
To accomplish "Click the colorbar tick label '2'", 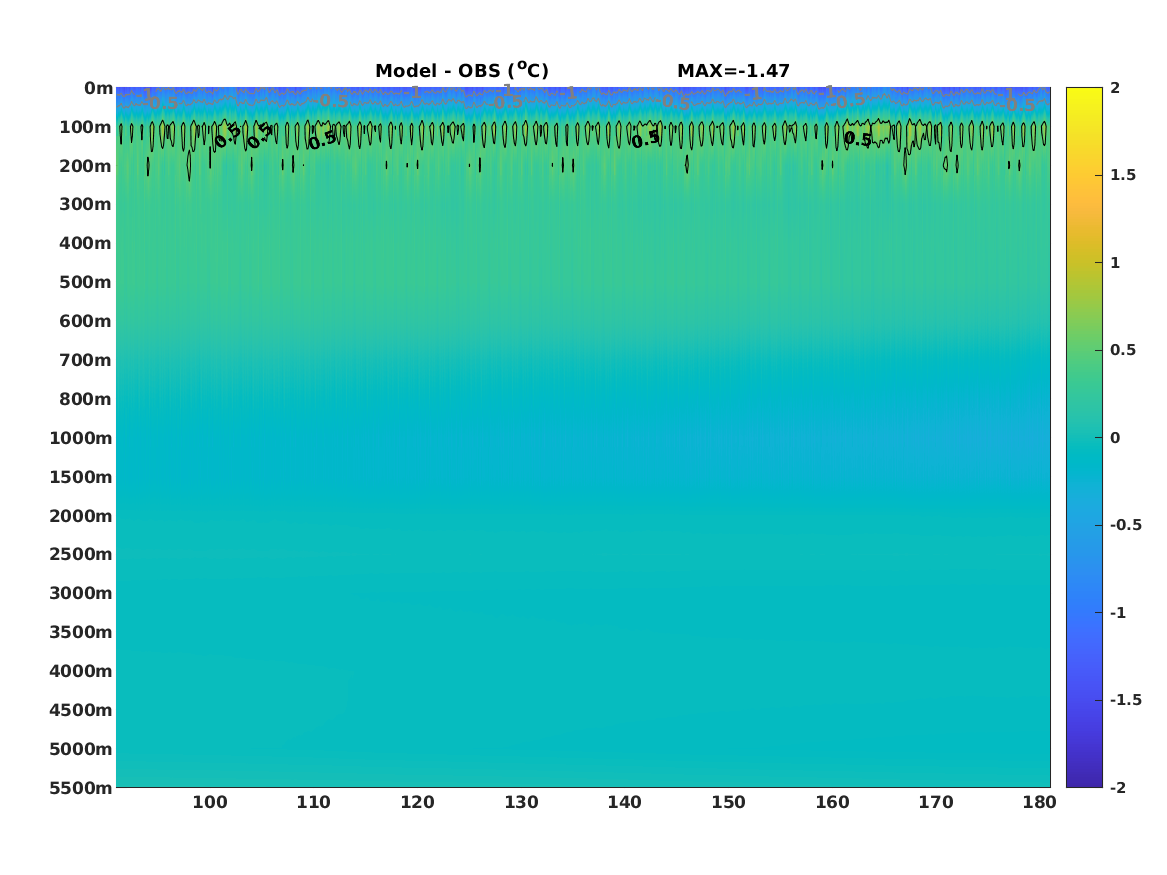I will 1115,88.
